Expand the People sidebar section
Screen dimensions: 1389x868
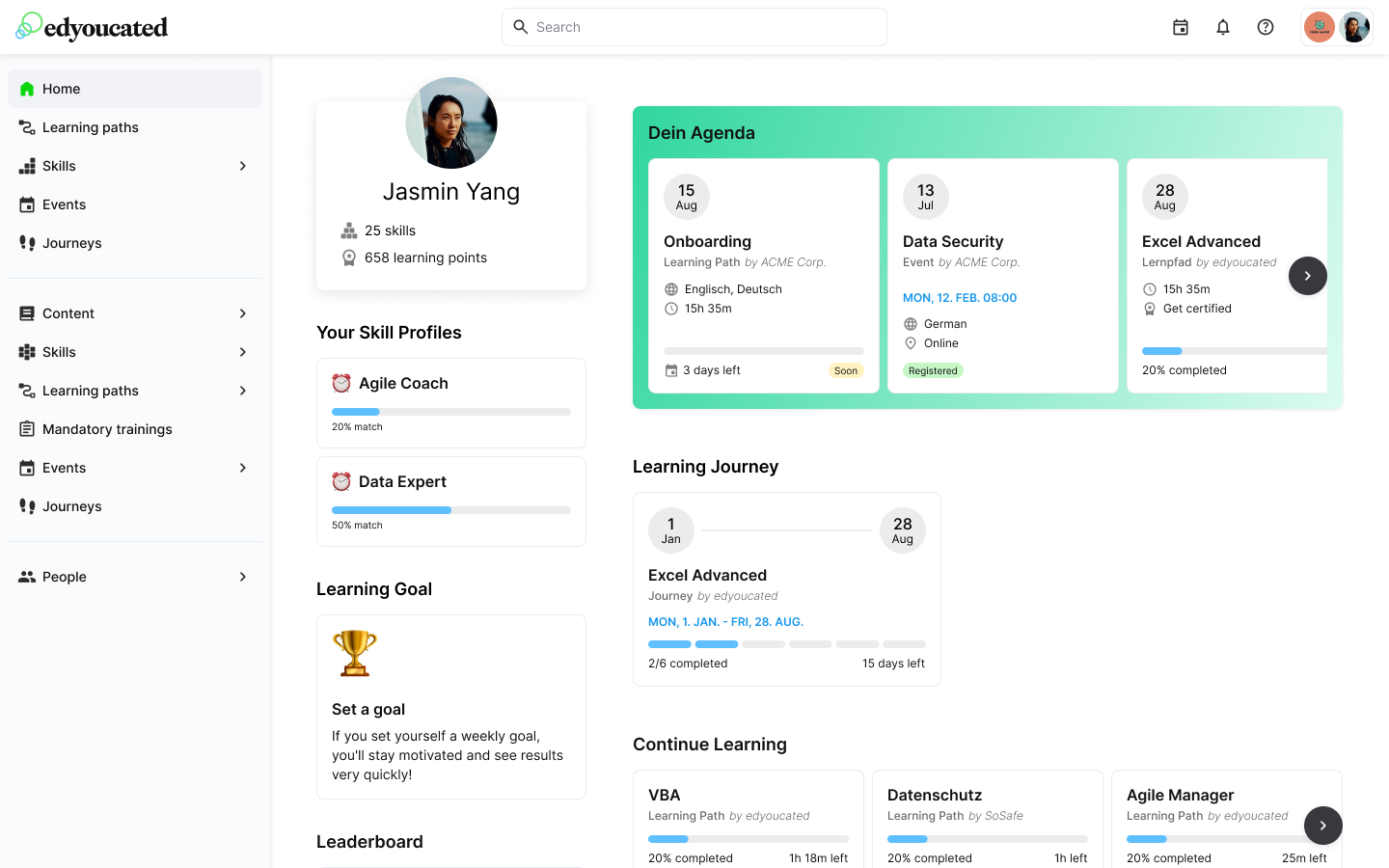point(242,576)
